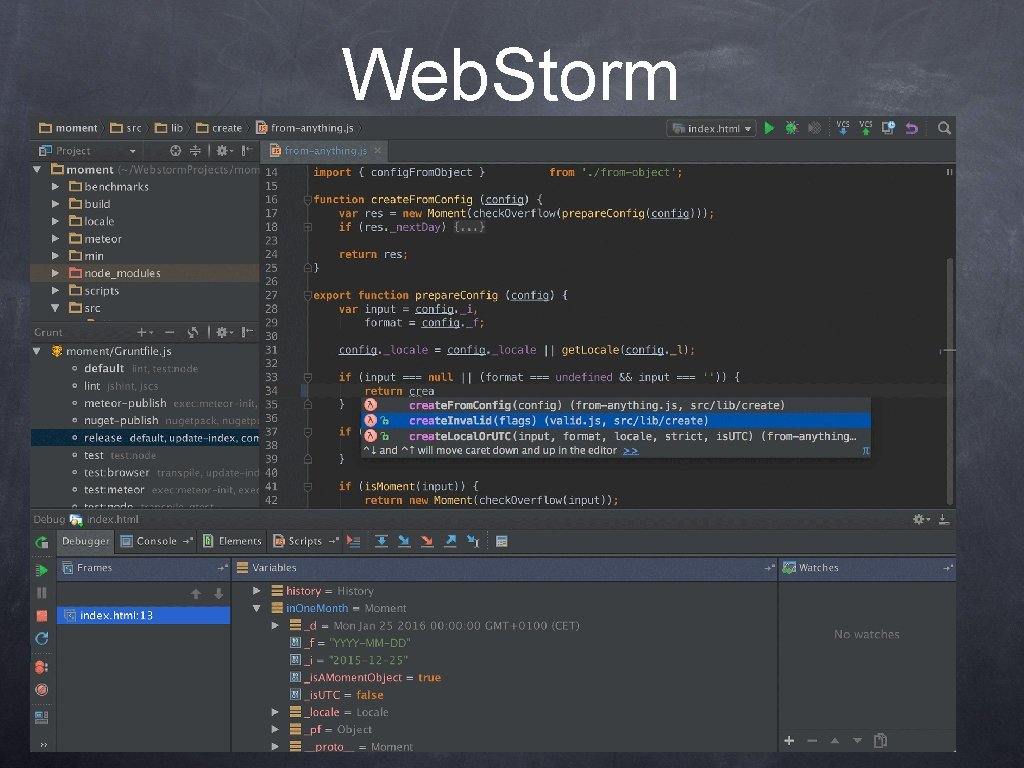Click the lib breadcrumb
This screenshot has height=768, width=1024.
(x=169, y=128)
